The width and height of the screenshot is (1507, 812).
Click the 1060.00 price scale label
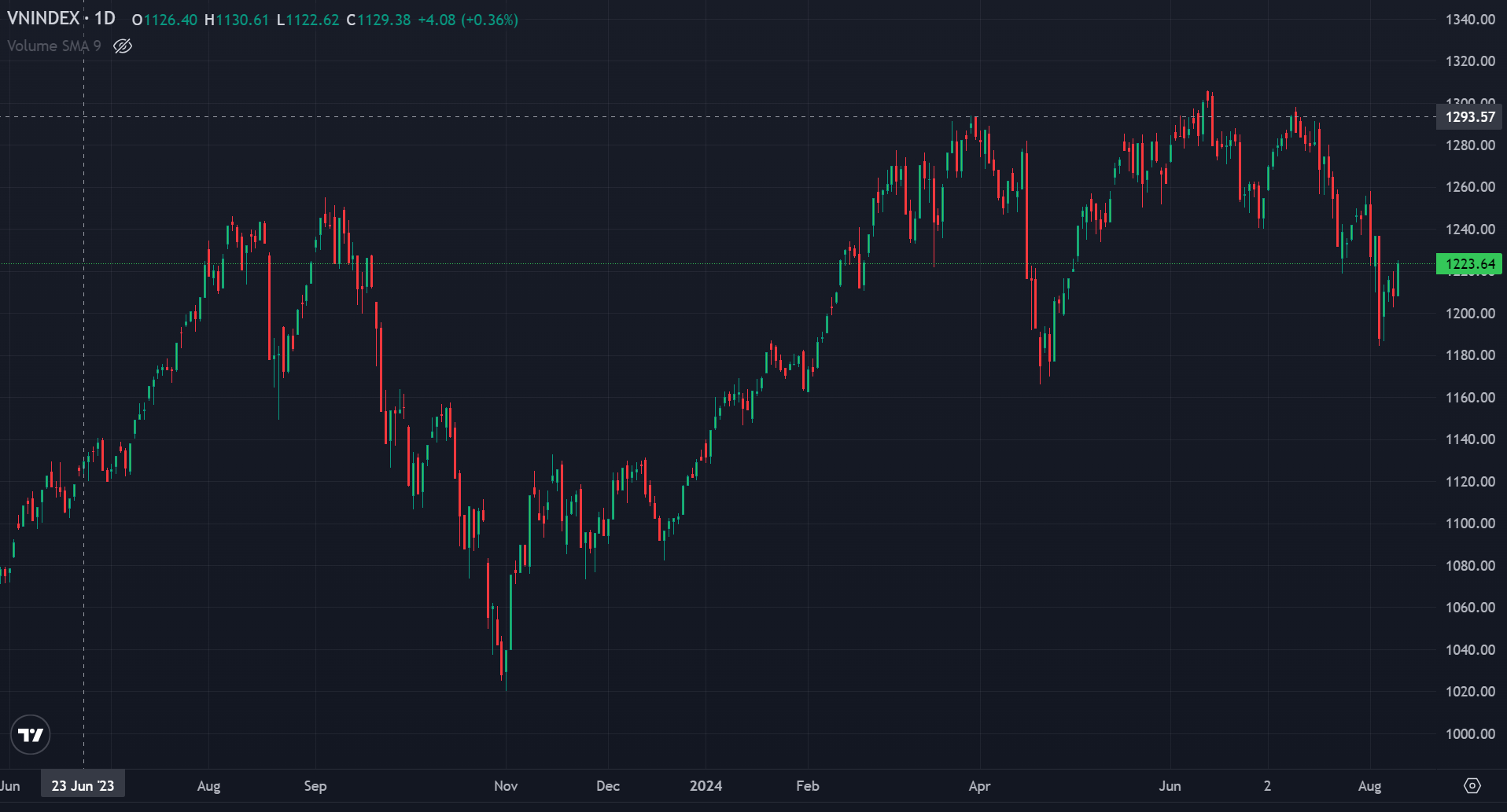tap(1470, 608)
